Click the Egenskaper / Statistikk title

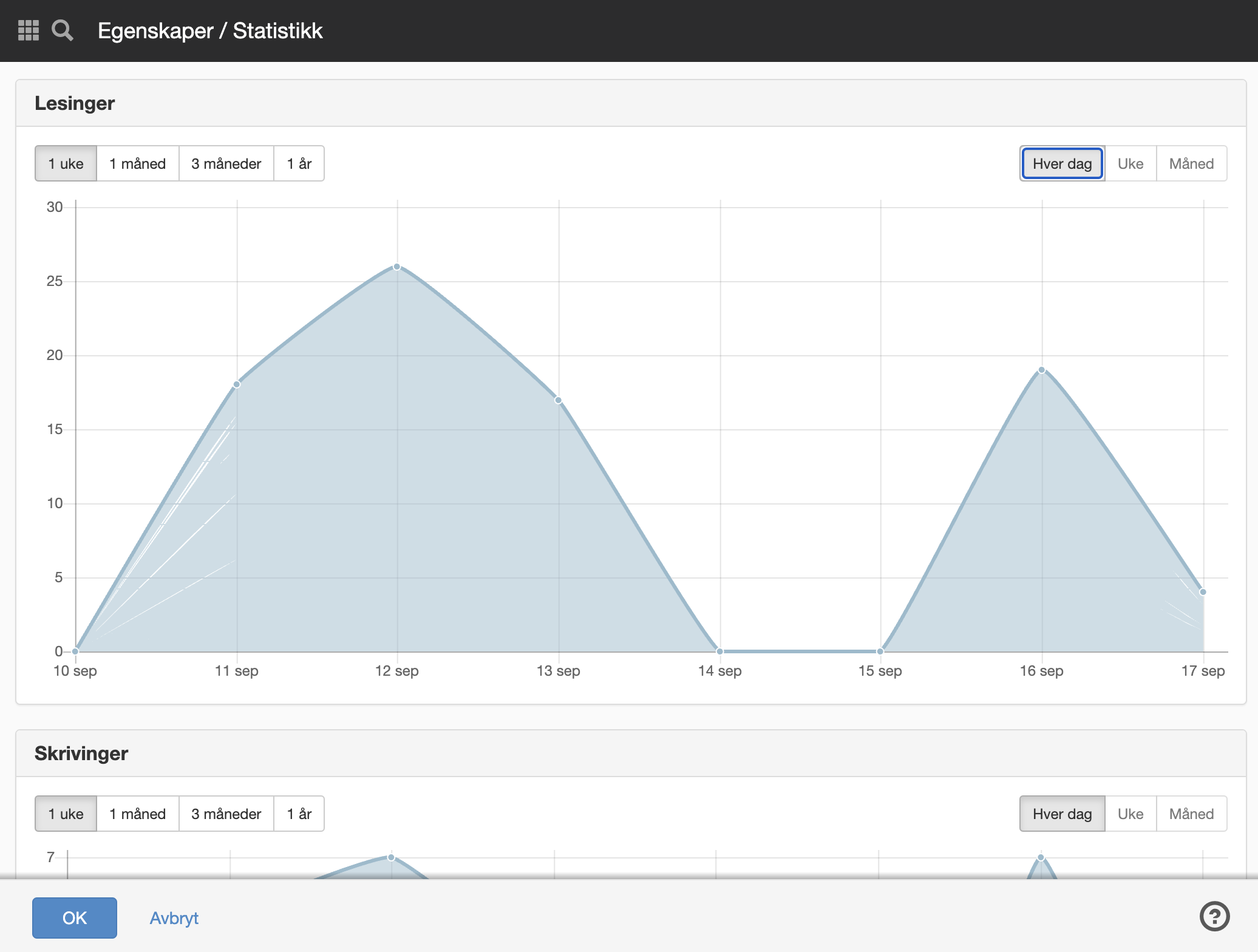[210, 30]
